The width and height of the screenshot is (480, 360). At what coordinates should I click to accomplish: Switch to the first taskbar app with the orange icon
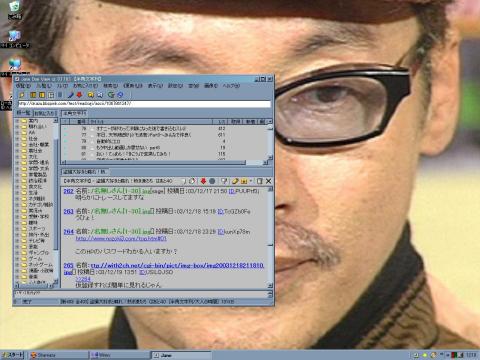(58, 355)
